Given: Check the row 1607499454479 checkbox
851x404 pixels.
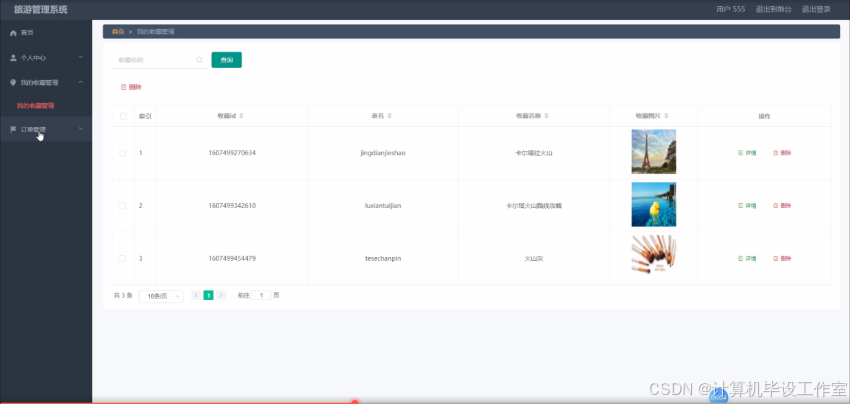Looking at the screenshot, I should coord(123,258).
